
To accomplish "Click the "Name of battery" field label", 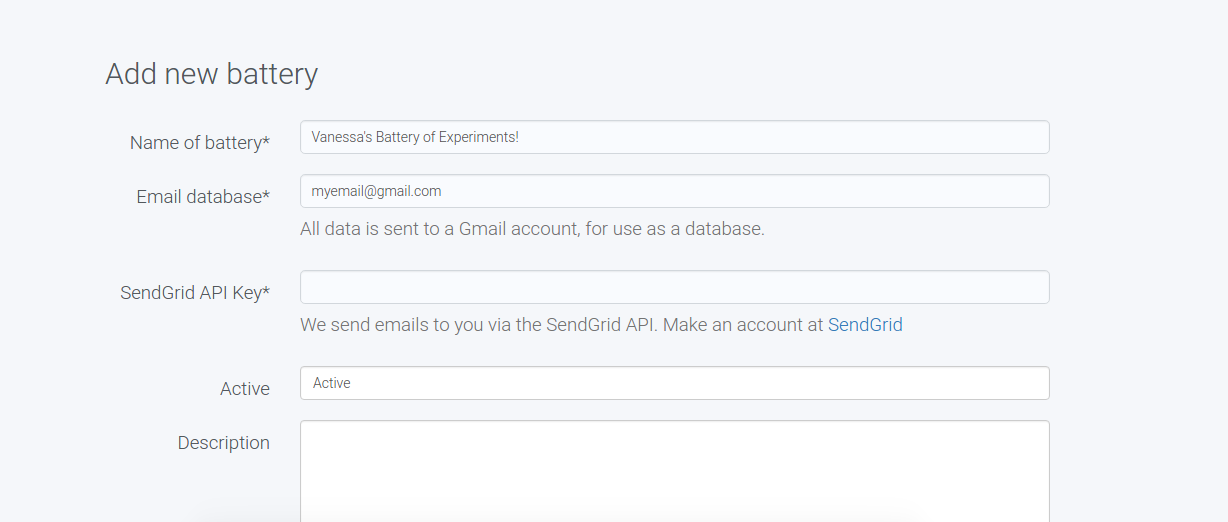I will click(195, 143).
